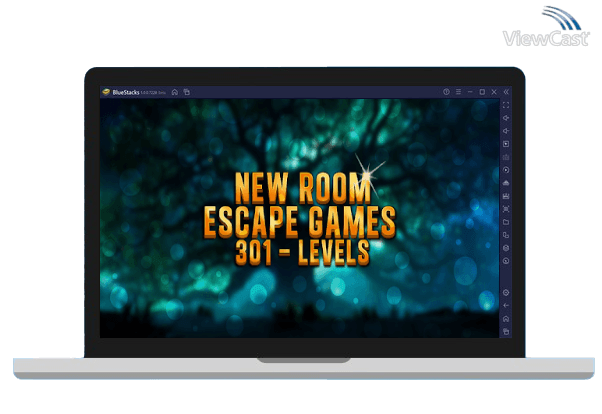Minimize the BlueStacks window
The width and height of the screenshot is (602, 414).
(470, 92)
